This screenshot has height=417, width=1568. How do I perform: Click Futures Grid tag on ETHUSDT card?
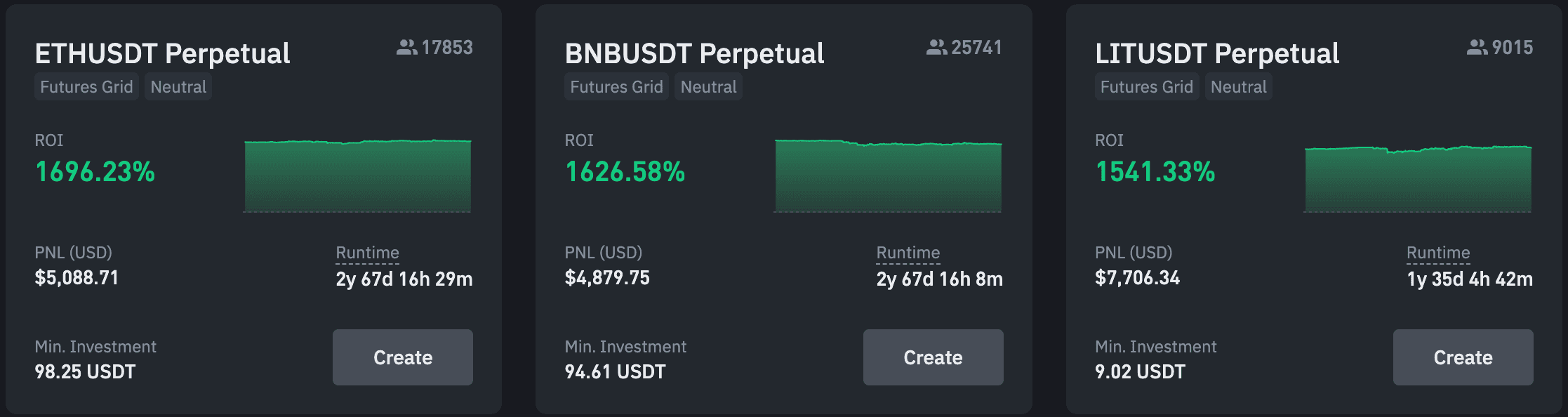(x=86, y=87)
